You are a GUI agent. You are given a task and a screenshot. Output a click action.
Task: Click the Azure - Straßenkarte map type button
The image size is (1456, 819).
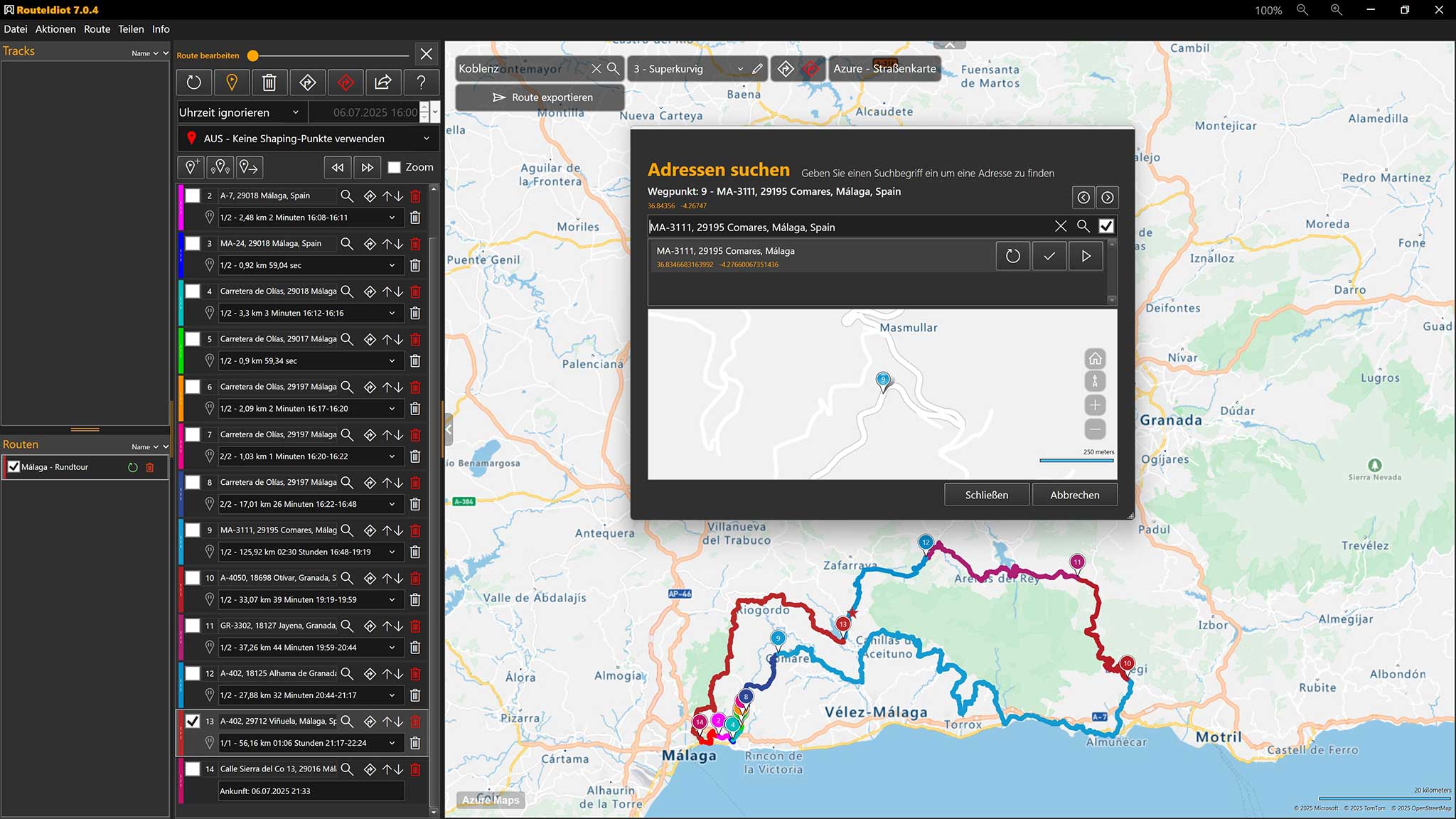[884, 69]
